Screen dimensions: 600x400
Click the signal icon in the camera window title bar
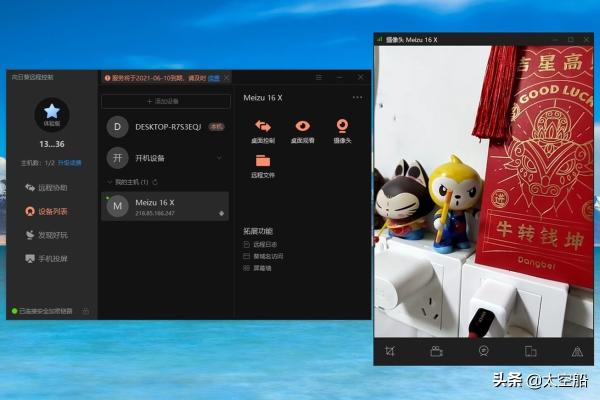pos(380,39)
